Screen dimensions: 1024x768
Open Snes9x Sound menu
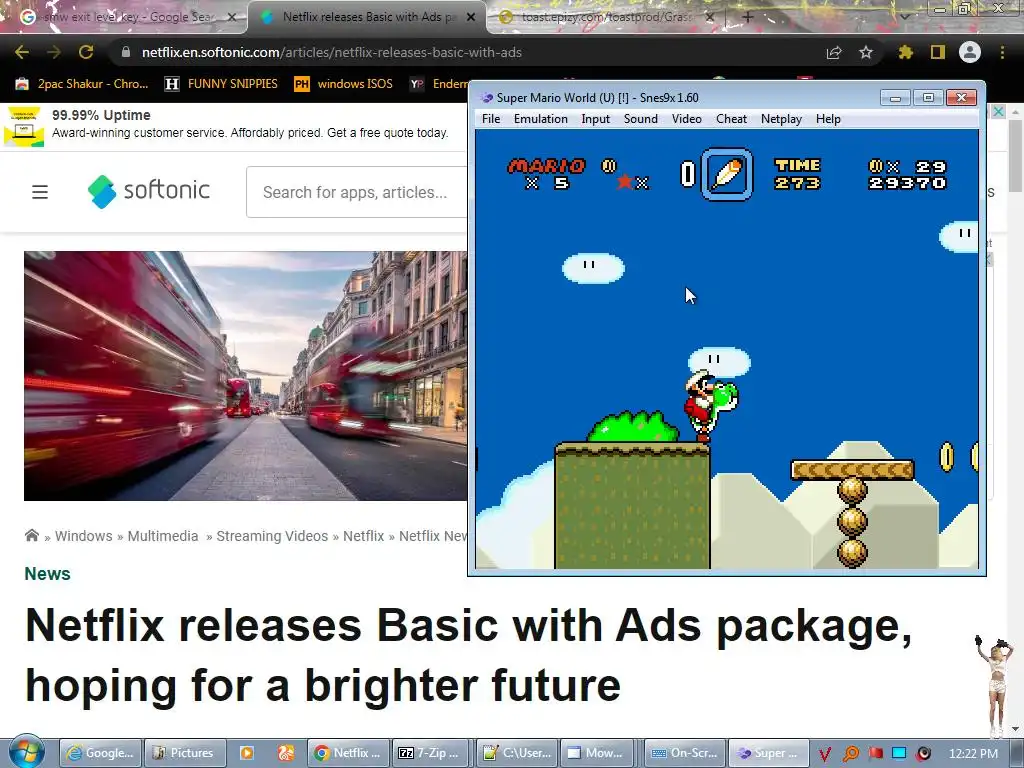pos(641,119)
